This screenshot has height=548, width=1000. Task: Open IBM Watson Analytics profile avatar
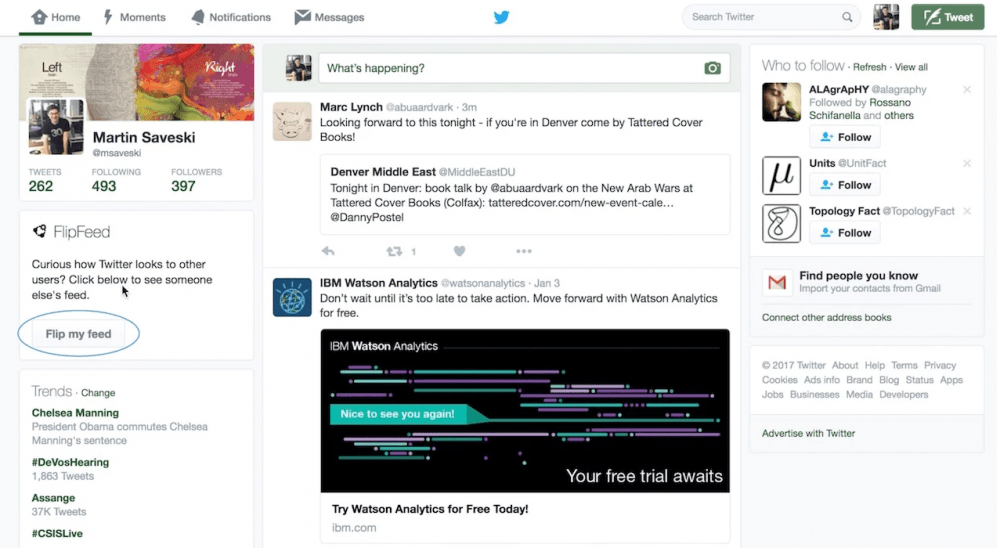[292, 298]
